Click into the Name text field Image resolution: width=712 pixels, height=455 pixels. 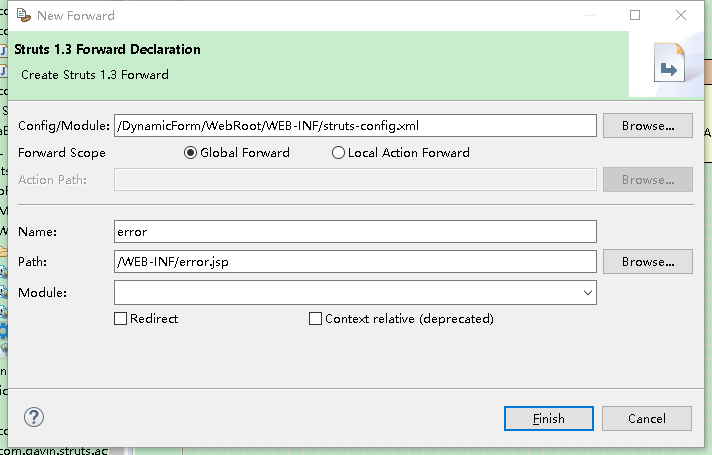355,232
